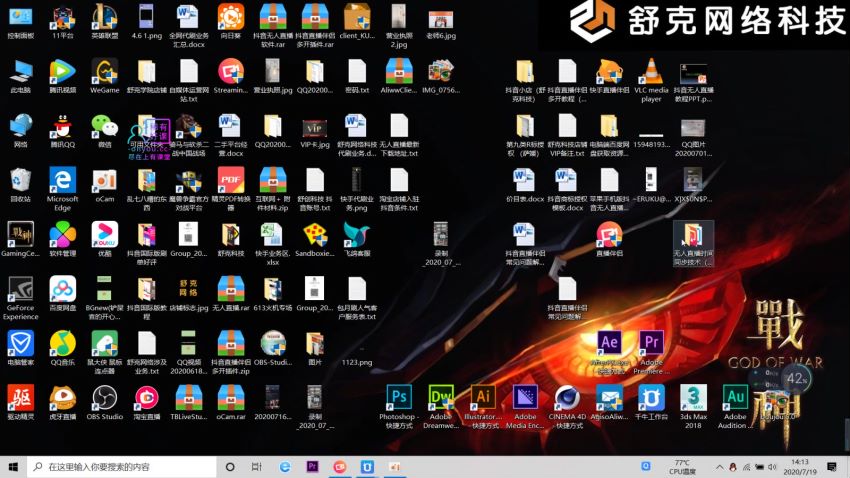Open the 回收站 recycle bin

[x=21, y=180]
